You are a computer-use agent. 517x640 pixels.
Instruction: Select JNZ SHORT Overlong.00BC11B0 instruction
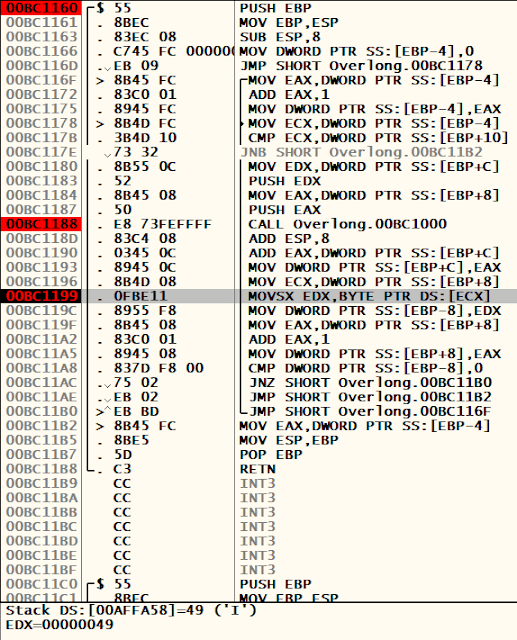[370, 382]
